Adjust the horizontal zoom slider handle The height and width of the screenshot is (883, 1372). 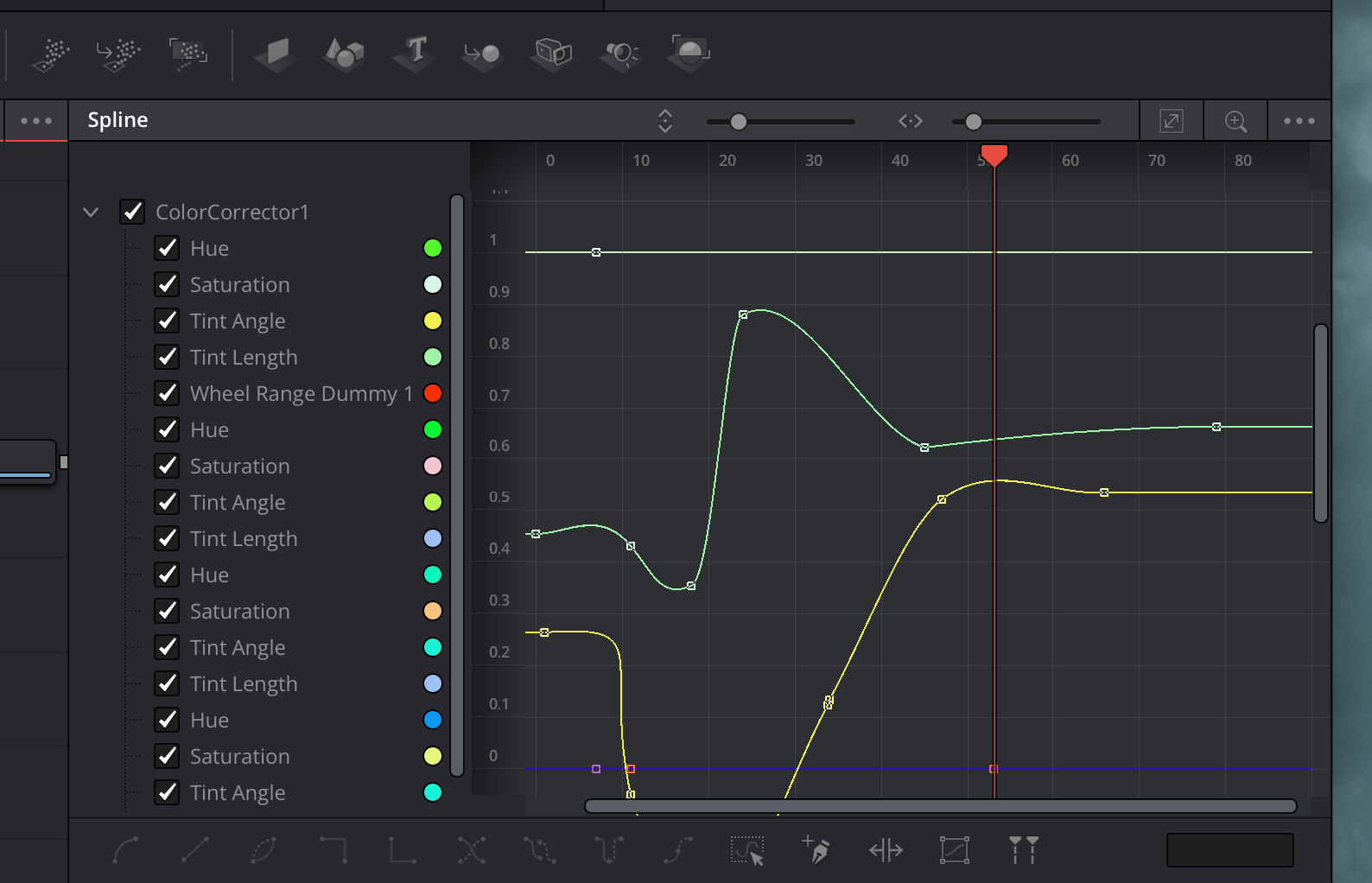[x=974, y=122]
